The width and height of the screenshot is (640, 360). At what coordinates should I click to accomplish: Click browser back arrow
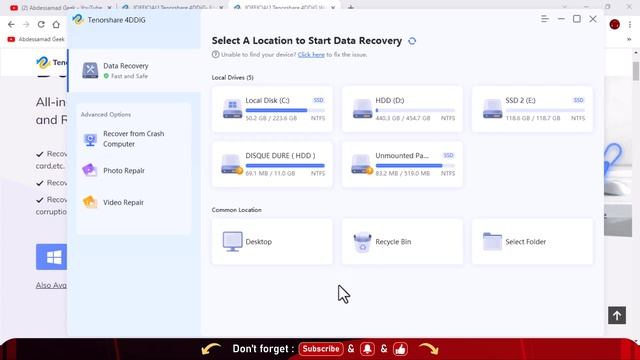click(11, 24)
